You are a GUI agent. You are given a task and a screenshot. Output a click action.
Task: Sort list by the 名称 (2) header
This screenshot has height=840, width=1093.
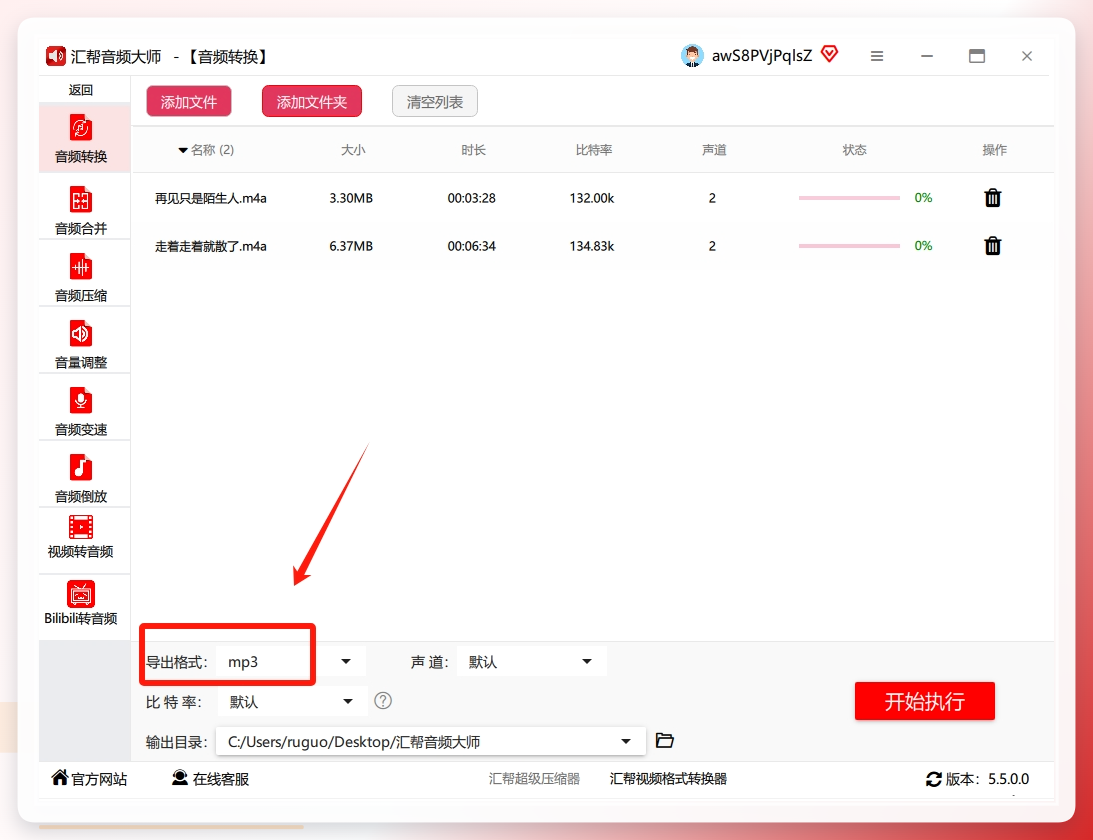(x=206, y=150)
